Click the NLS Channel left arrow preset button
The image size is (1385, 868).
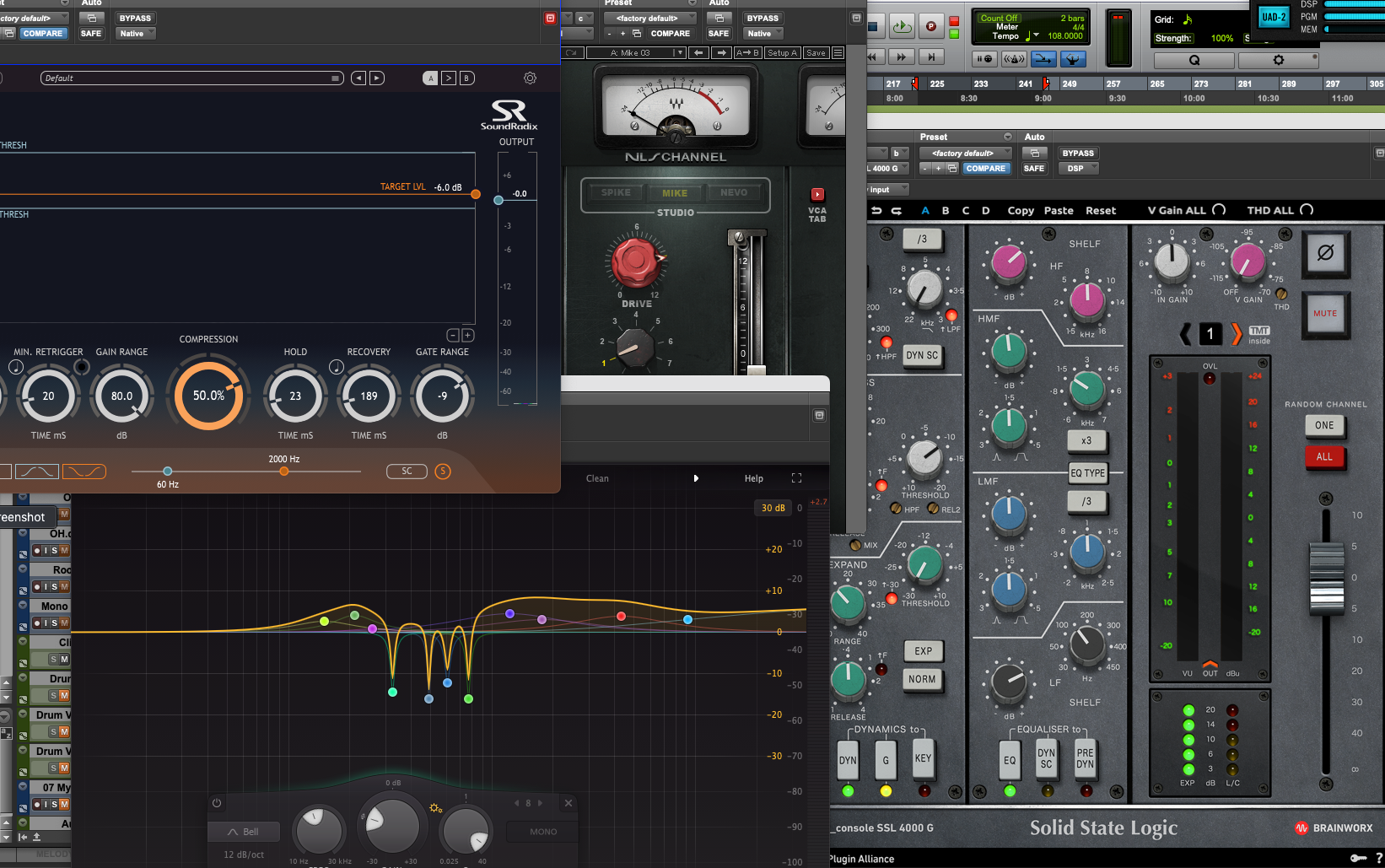coord(698,52)
